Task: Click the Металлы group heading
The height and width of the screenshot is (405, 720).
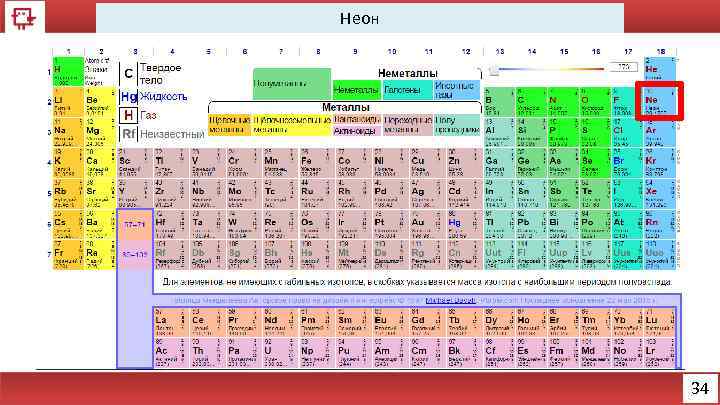Action: [345, 107]
